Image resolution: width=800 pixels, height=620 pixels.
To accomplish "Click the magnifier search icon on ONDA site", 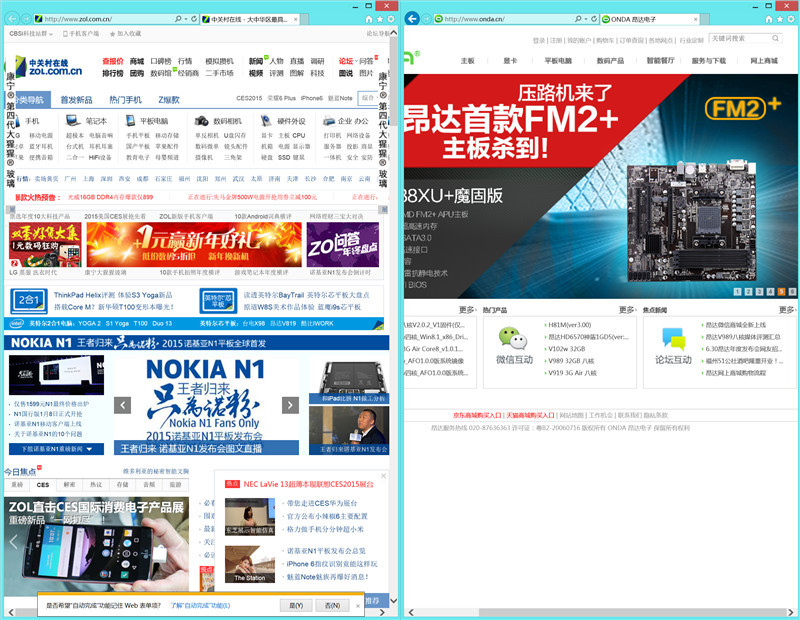I will (x=773, y=37).
